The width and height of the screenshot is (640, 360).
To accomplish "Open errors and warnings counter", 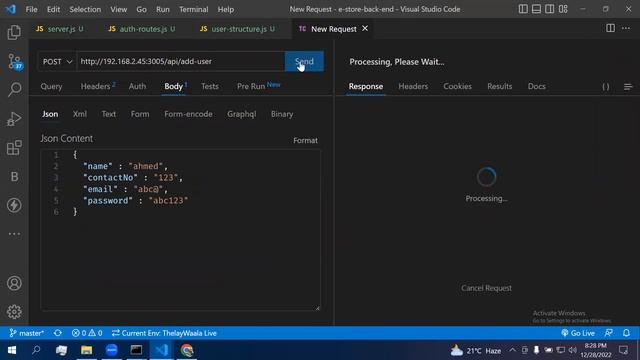I will click(87, 333).
